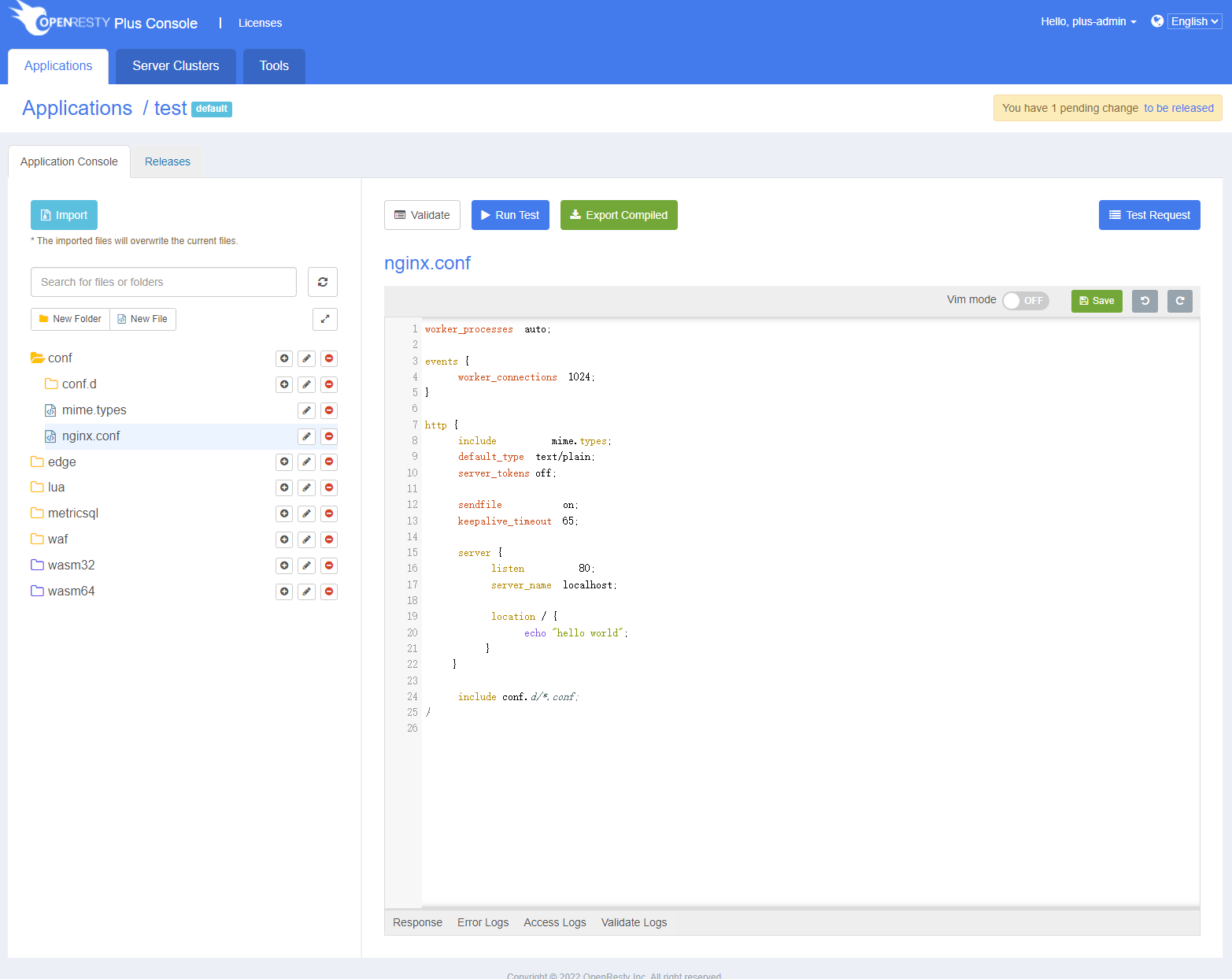Delete the mime.types file

coord(329,410)
